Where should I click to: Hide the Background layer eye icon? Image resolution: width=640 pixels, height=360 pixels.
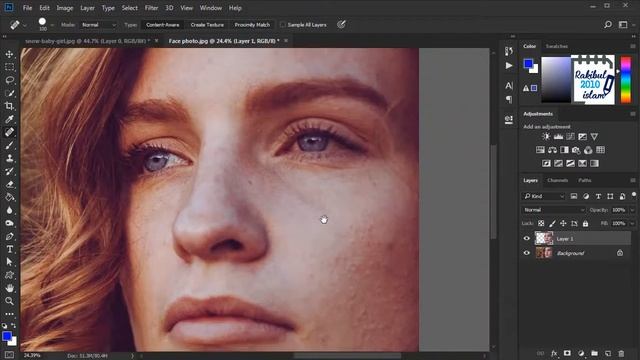527,253
